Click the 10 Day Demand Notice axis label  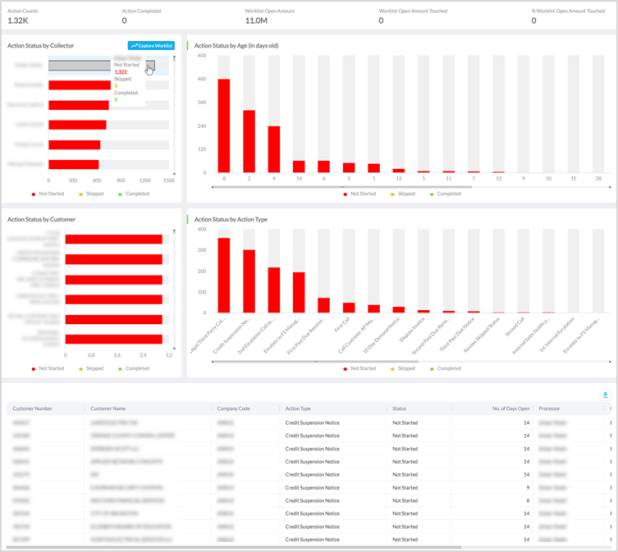[x=381, y=335]
